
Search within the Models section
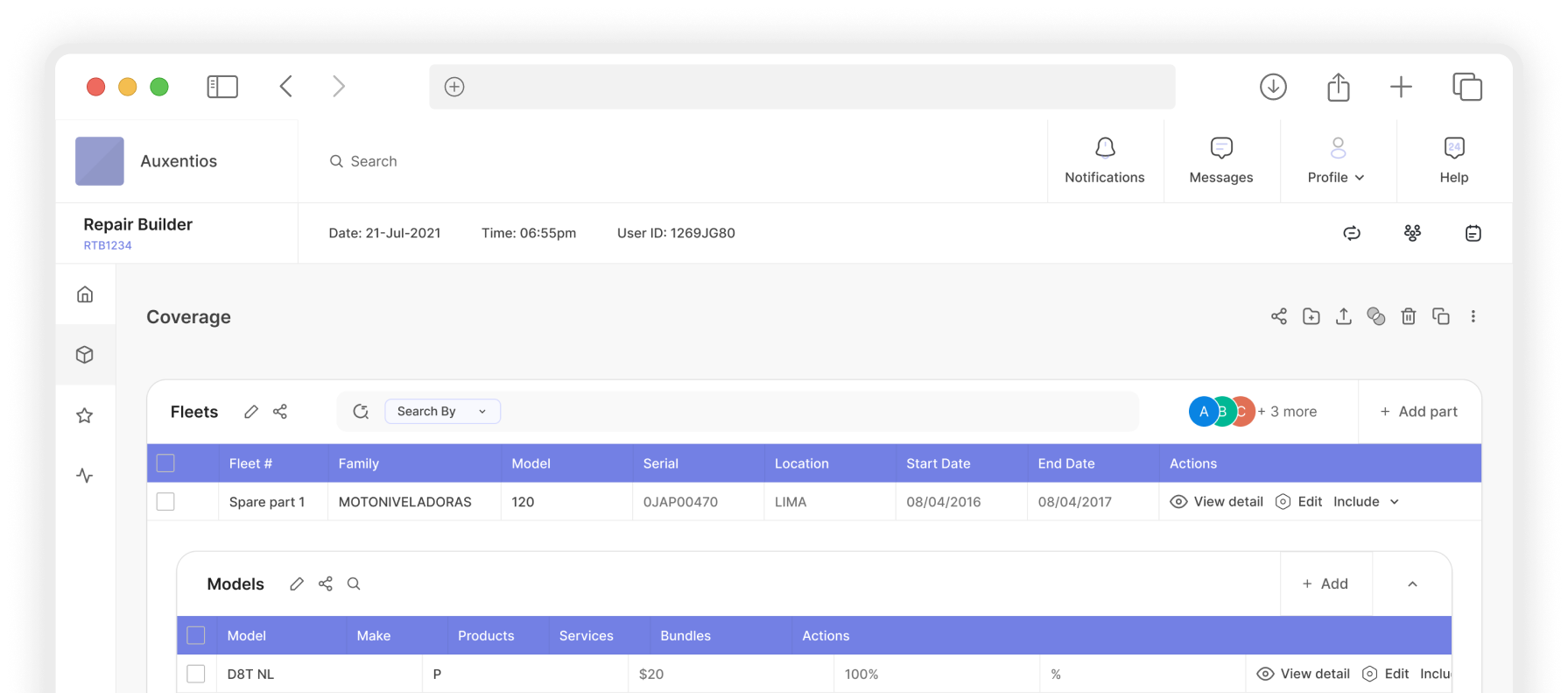[354, 584]
